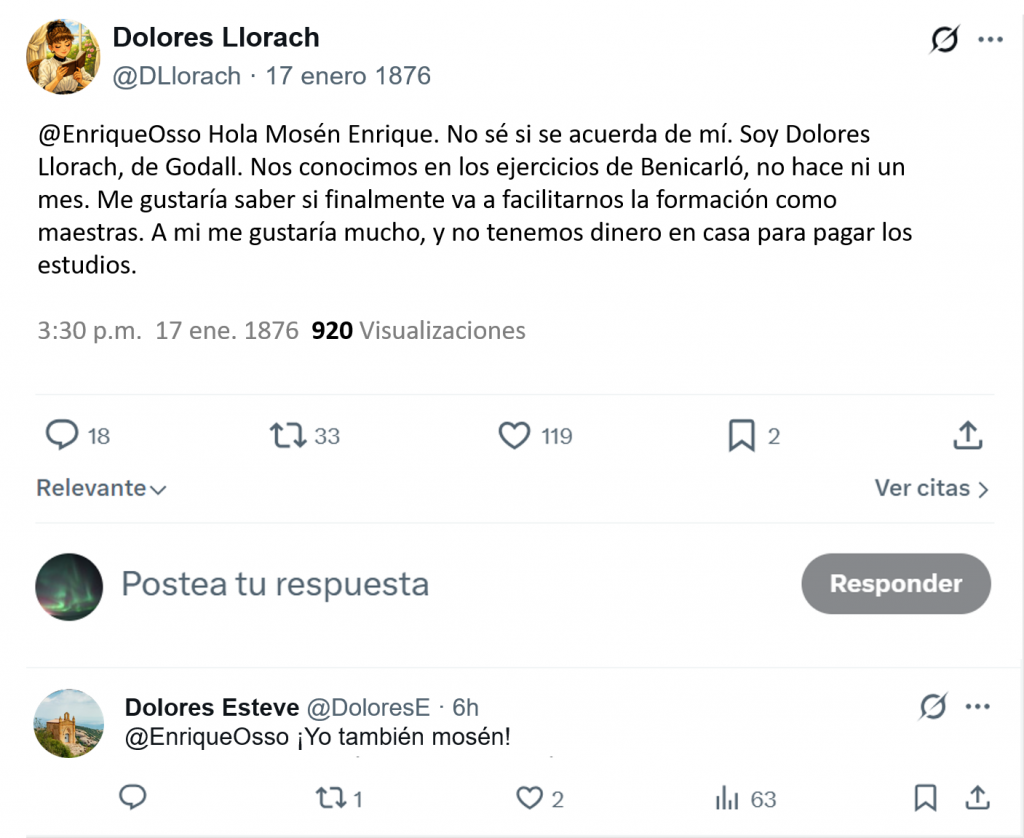Share the main post via upload icon
1024x838 pixels.
(x=967, y=436)
